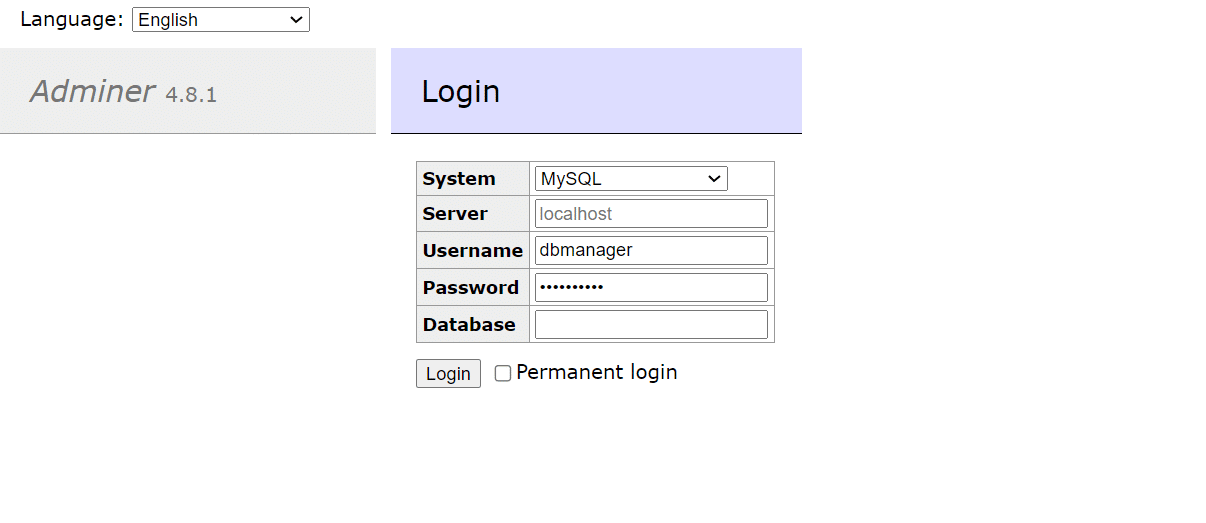Click the Login page heading
Image resolution: width=1206 pixels, height=523 pixels.
coord(461,91)
